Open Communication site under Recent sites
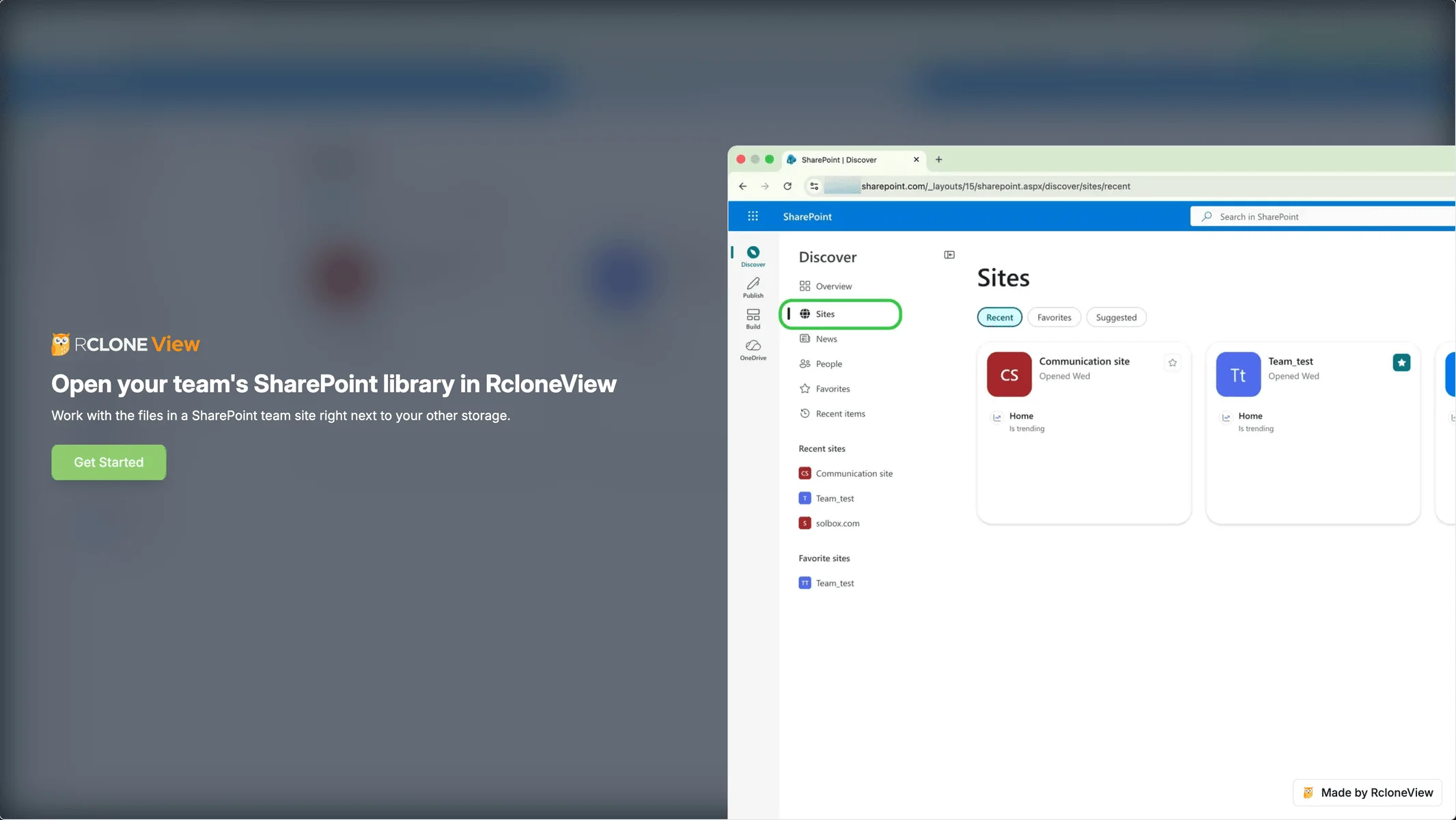The image size is (1456, 820). click(x=845, y=474)
